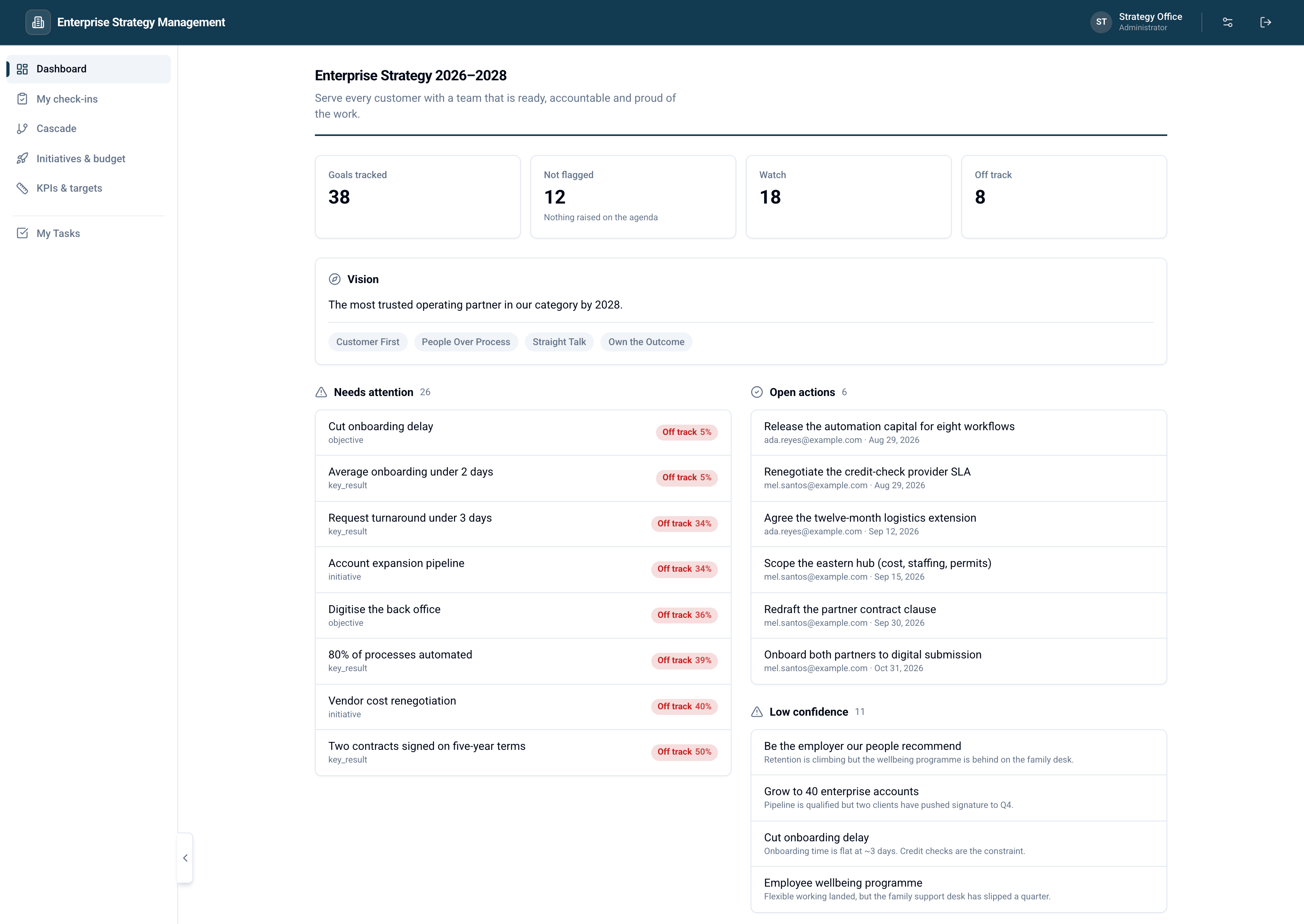Click the My check-ins clipboard icon
This screenshot has height=924, width=1304.
(x=22, y=99)
